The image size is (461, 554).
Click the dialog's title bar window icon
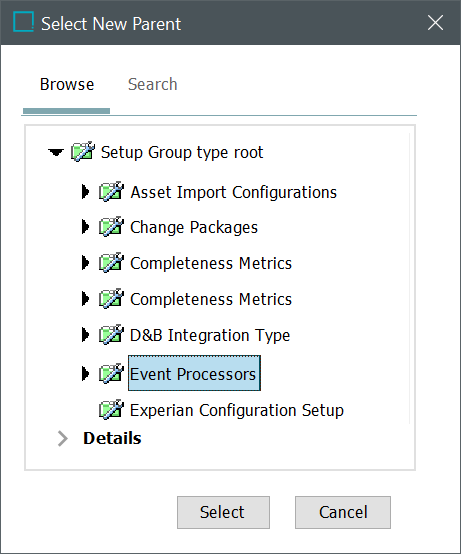(x=23, y=22)
